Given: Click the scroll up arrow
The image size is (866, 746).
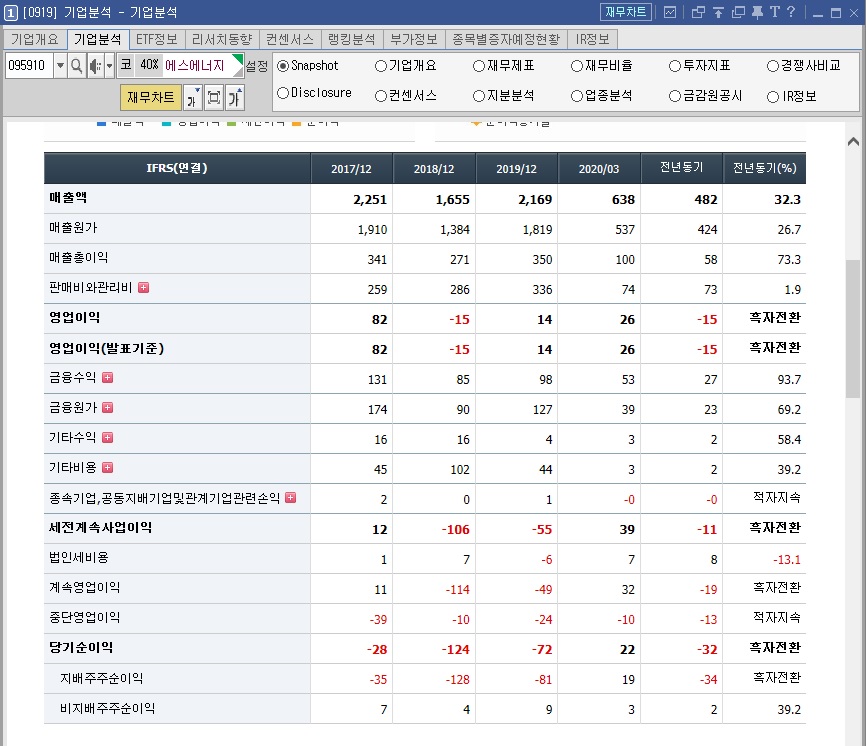Looking at the screenshot, I should (853, 142).
